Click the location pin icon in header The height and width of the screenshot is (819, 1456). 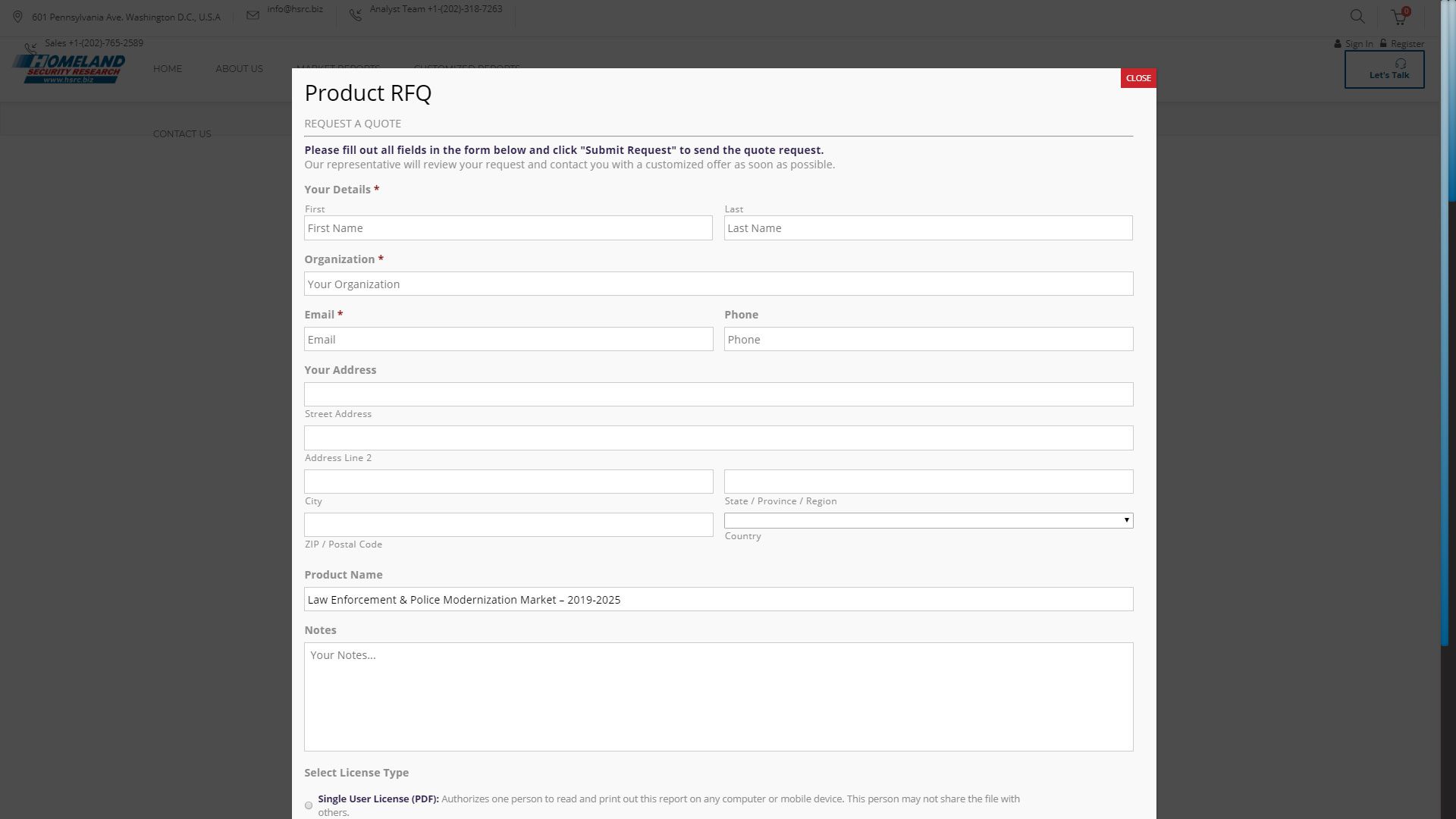point(17,17)
